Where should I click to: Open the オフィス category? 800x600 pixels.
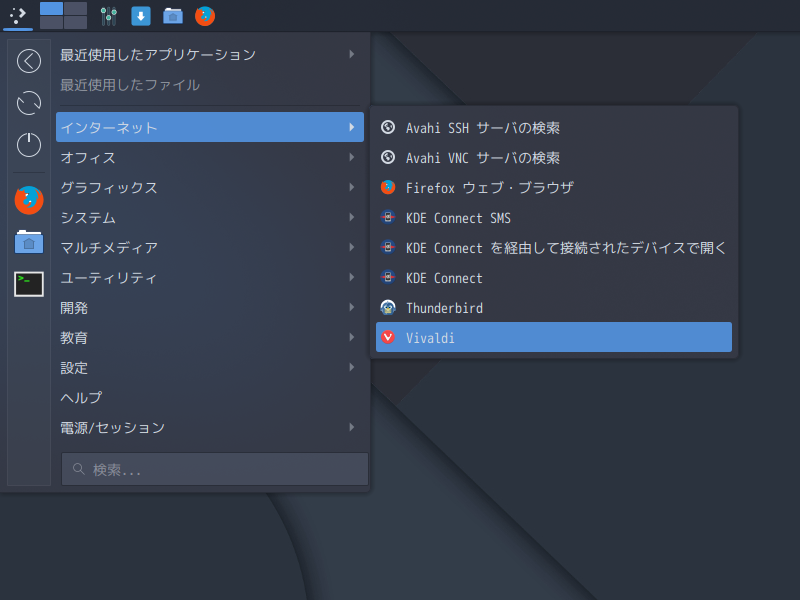210,157
